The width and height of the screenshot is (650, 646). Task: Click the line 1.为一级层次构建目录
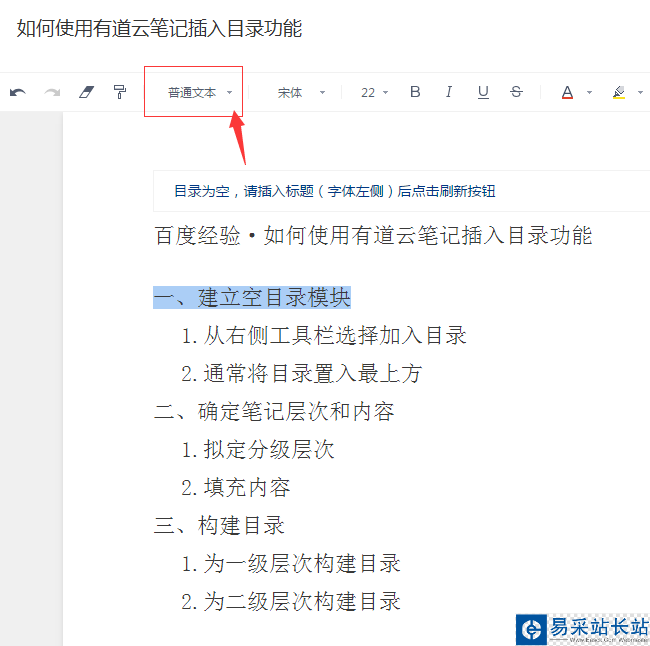(291, 563)
